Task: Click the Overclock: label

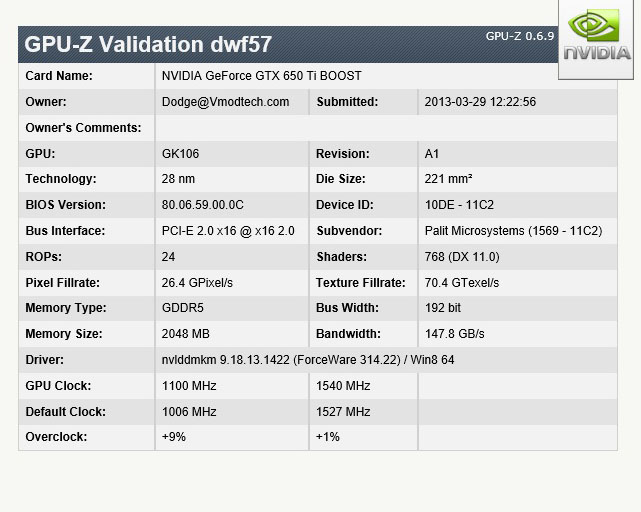Action: tap(56, 437)
